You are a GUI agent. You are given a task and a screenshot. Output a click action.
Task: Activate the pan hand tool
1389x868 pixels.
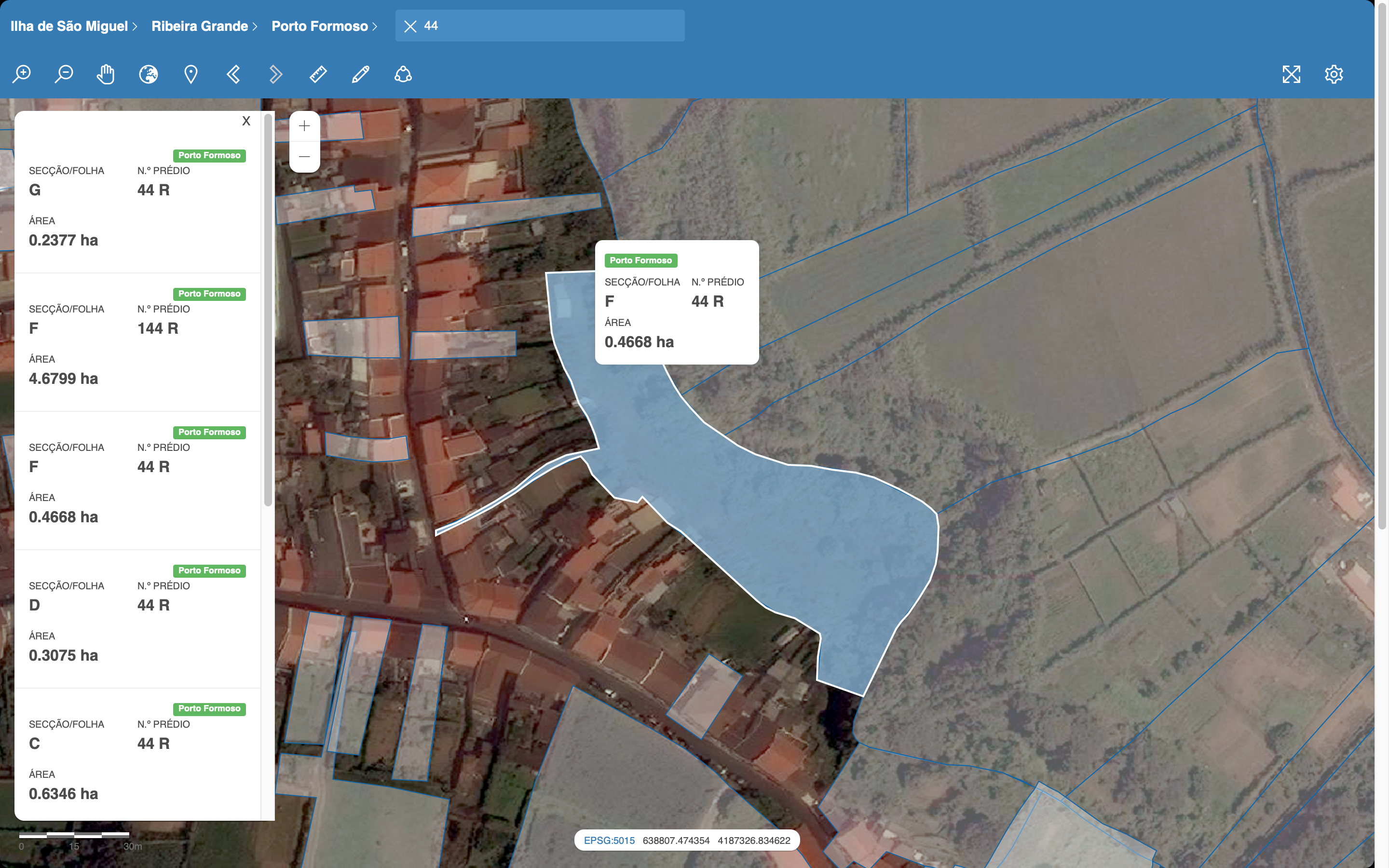[x=106, y=74]
